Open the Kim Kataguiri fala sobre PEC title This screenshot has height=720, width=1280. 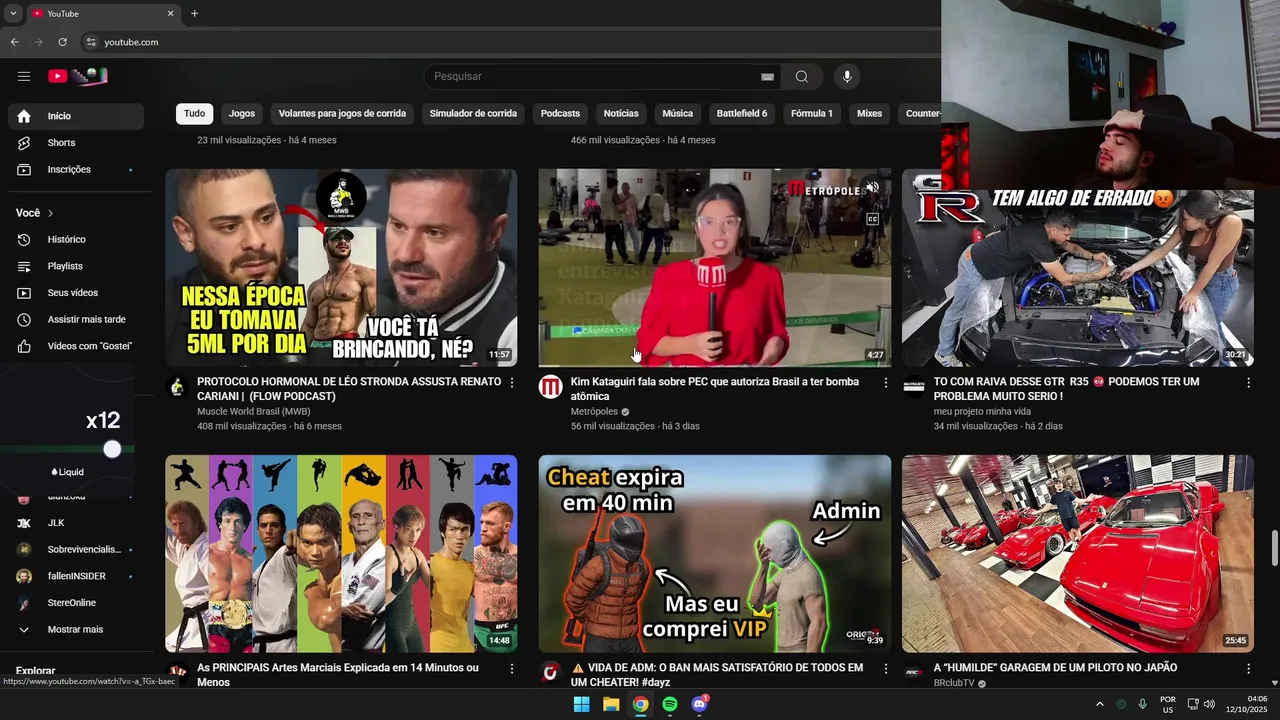[715, 389]
